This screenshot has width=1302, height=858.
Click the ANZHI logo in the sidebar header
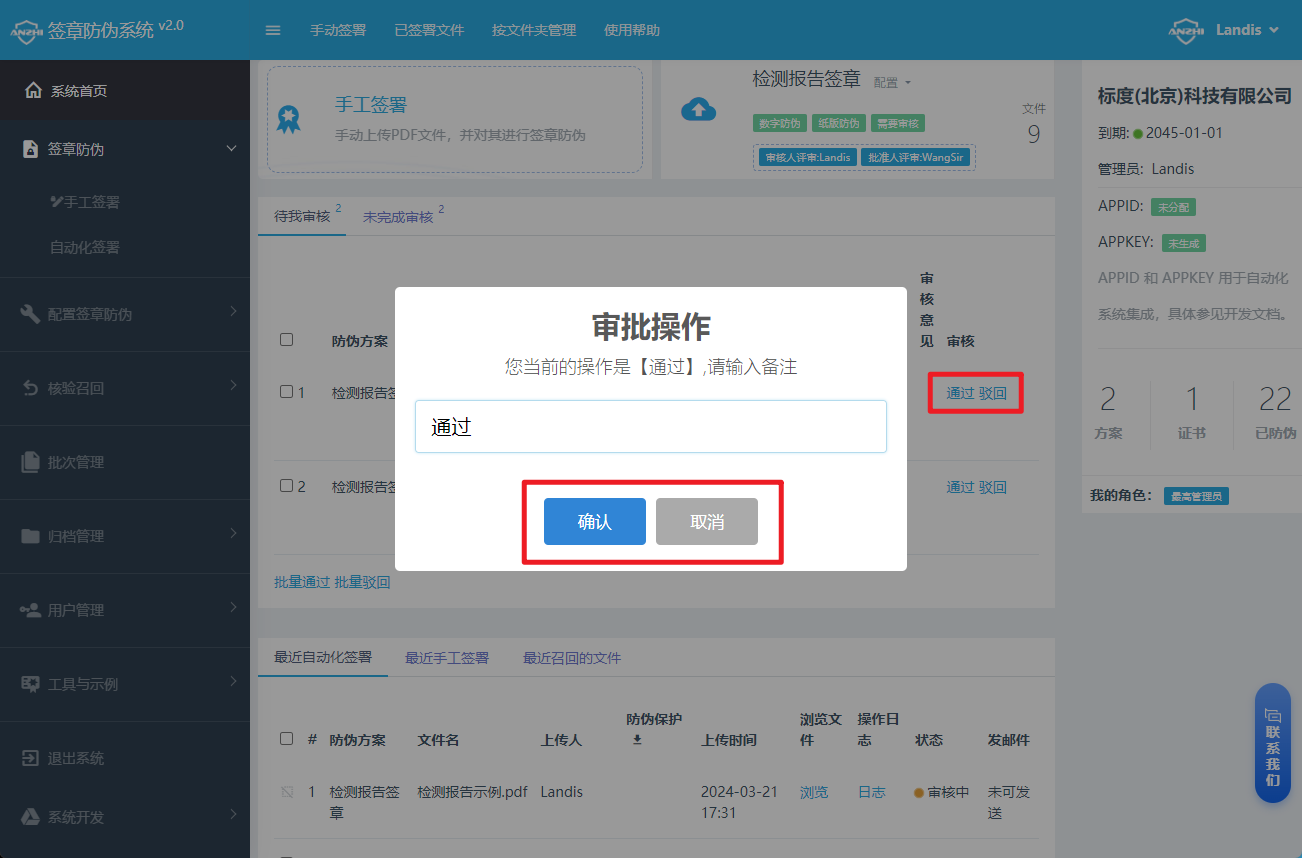click(x=26, y=29)
